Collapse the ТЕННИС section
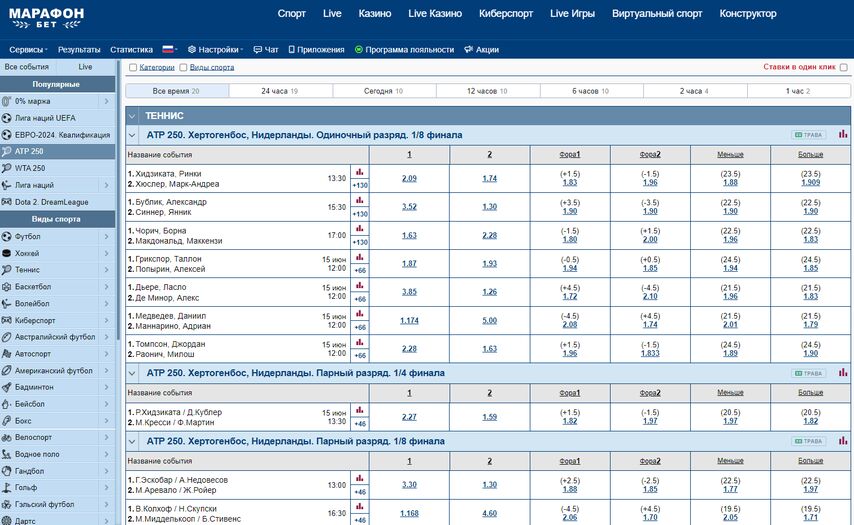Screen dimensions: 854x525 click(x=132, y=116)
